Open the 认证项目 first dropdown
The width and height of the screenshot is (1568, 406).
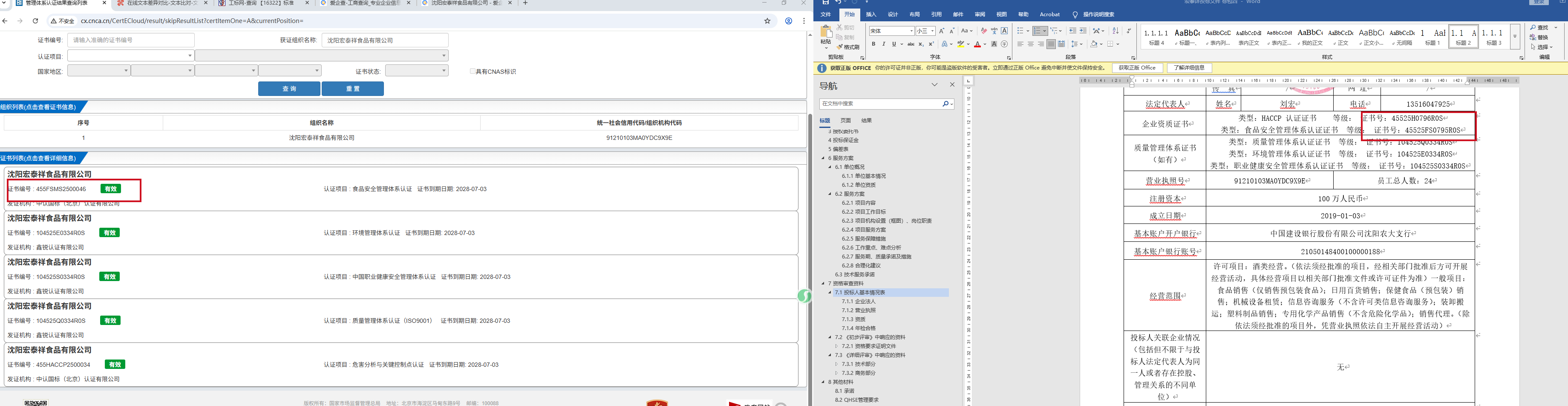click(131, 55)
